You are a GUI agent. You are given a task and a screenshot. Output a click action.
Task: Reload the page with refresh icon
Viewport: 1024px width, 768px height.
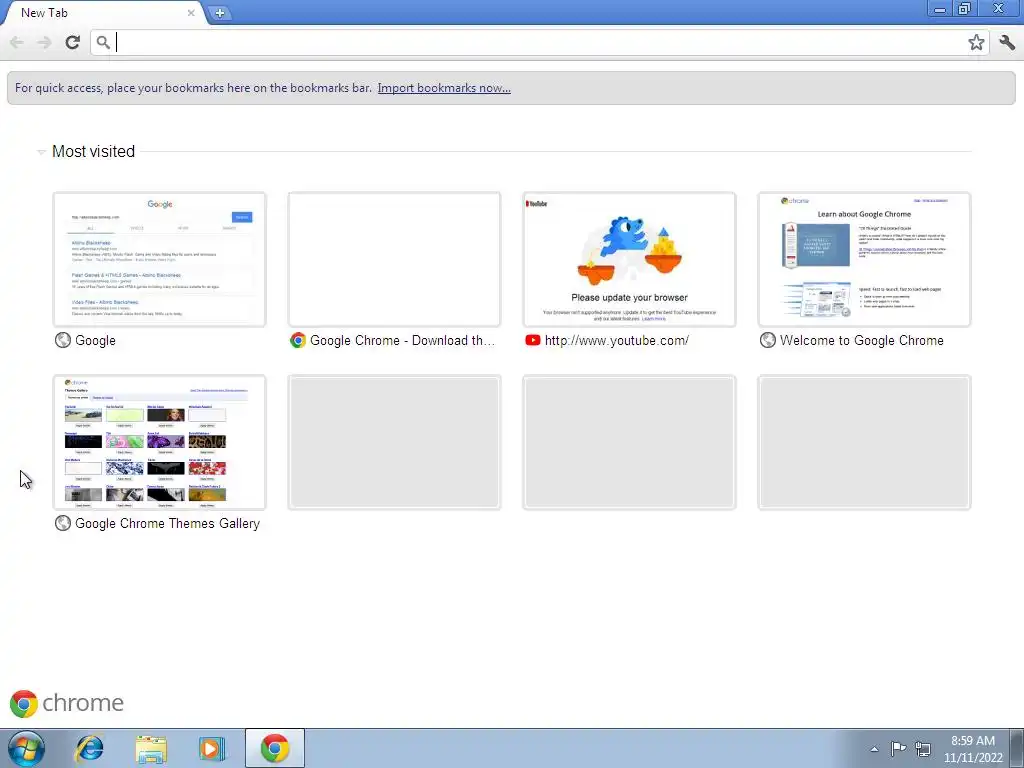tap(72, 42)
